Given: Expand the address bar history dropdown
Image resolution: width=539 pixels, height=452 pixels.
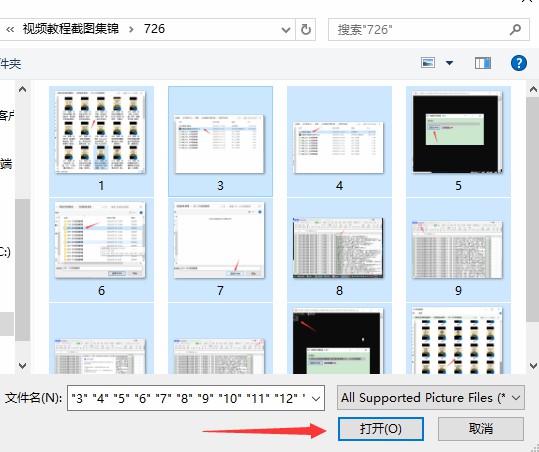Looking at the screenshot, I should [286, 30].
